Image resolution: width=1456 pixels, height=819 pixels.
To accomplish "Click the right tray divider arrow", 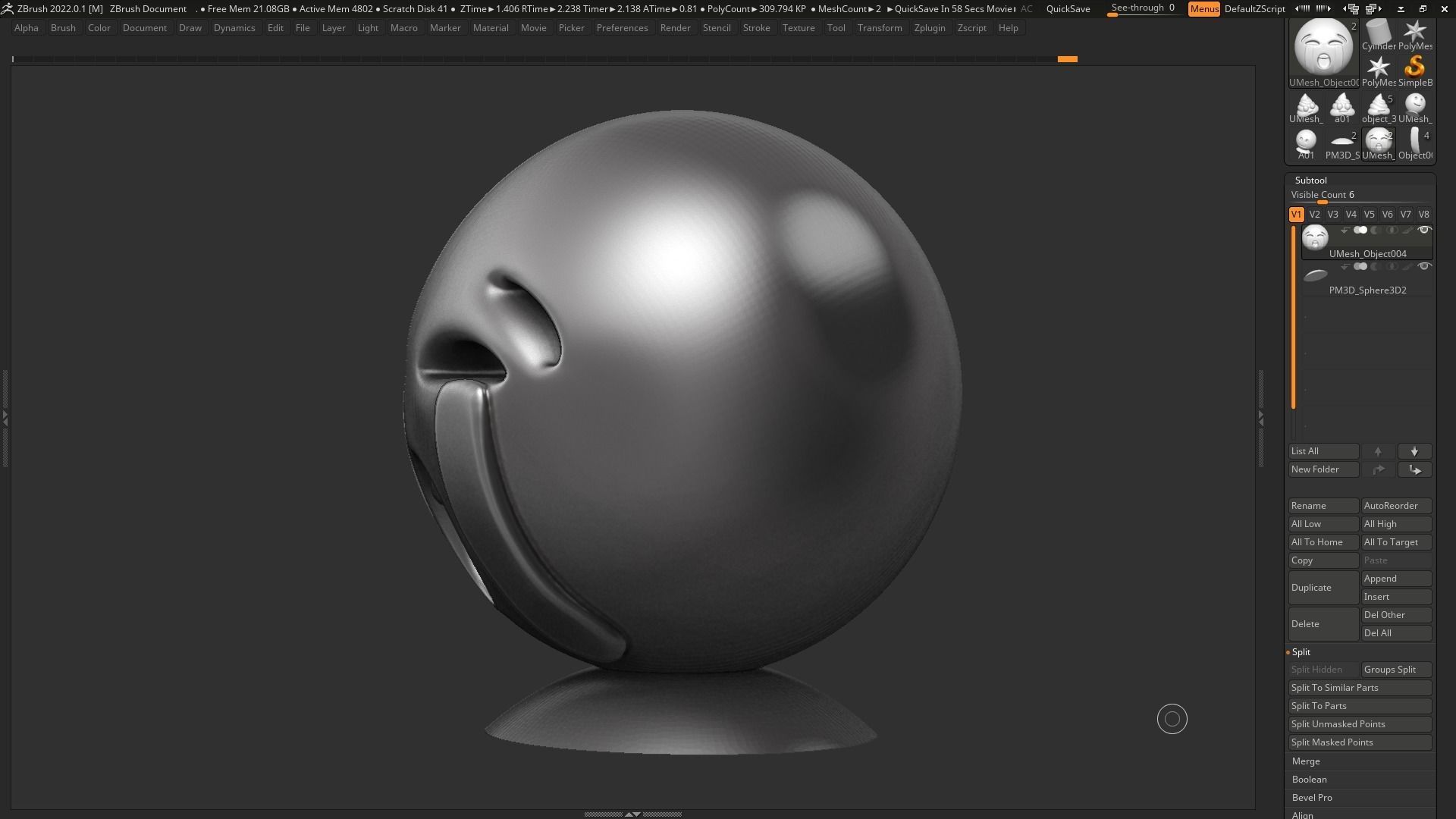I will (x=1260, y=417).
